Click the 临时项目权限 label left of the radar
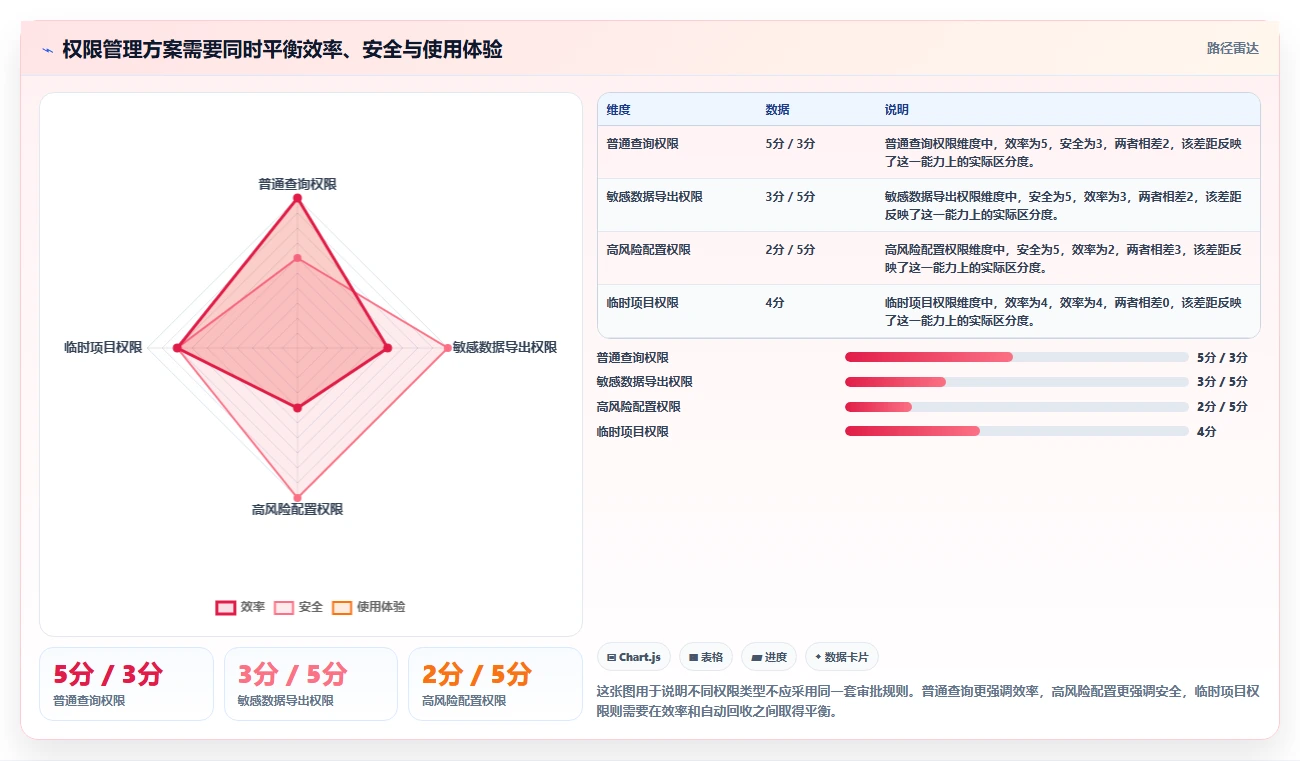Viewport: 1300px width, 761px height. point(103,347)
